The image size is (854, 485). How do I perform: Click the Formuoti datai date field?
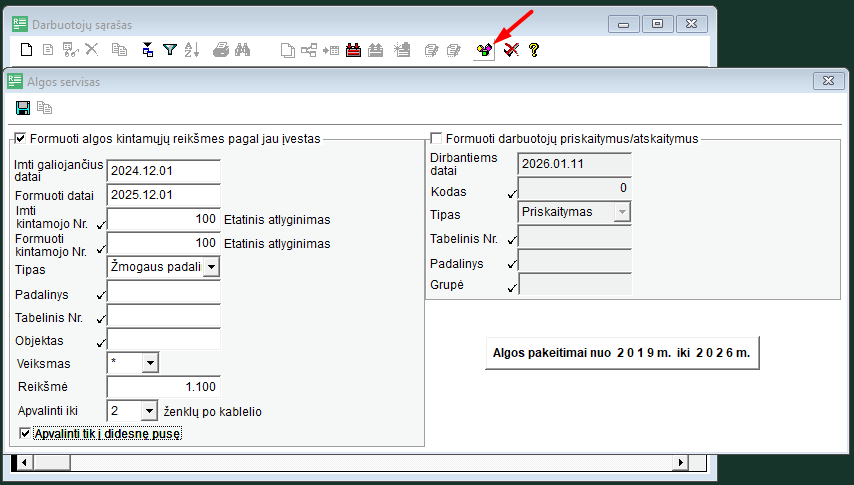pos(163,195)
